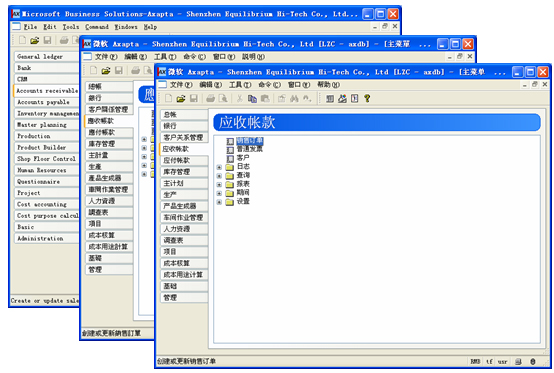The width and height of the screenshot is (554, 373).
Task: Expand the 期间 folder node
Action: coord(219,194)
